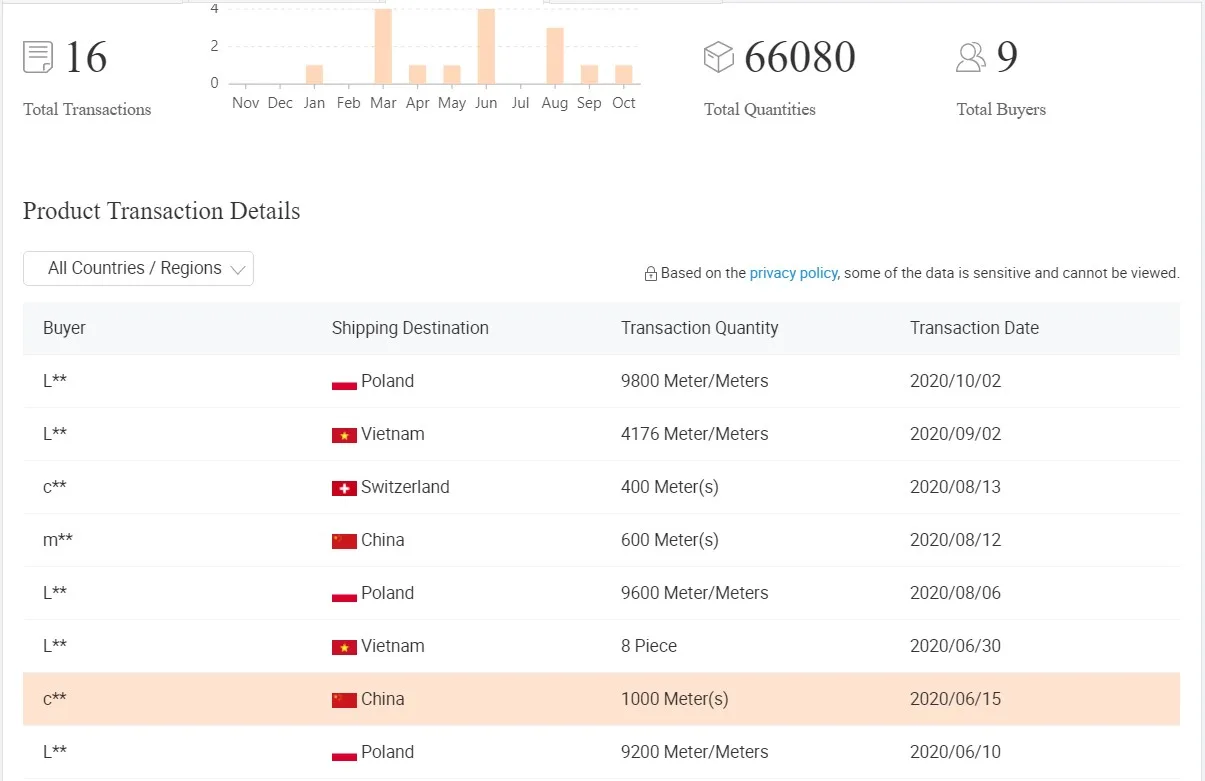Image resolution: width=1205 pixels, height=781 pixels.
Task: Select the March bar in the chart
Action: coord(383,46)
